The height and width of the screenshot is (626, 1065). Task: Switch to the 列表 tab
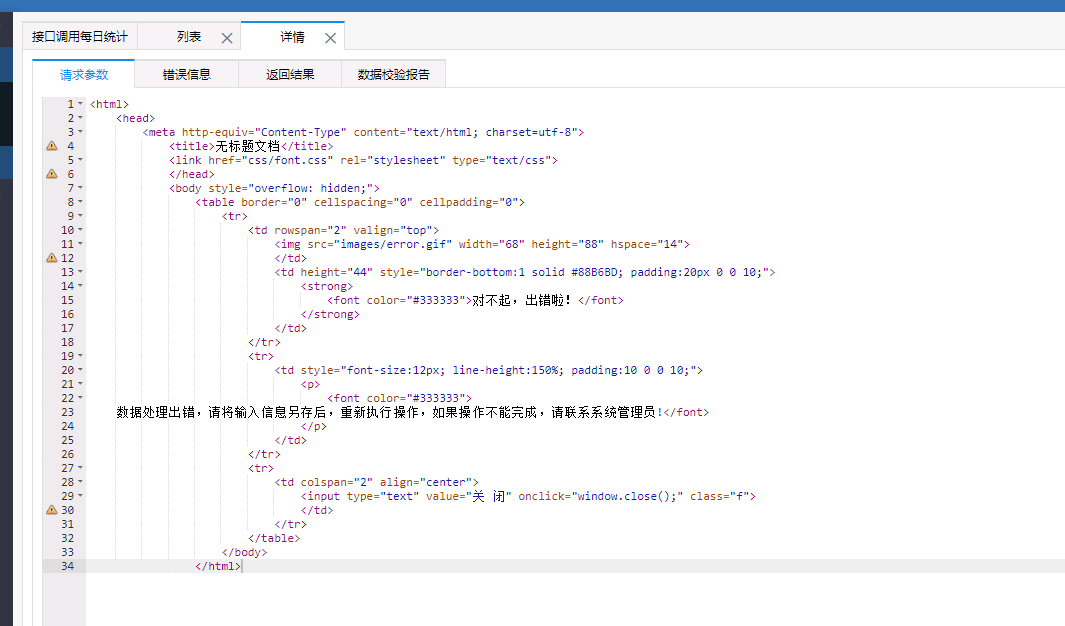[x=189, y=37]
